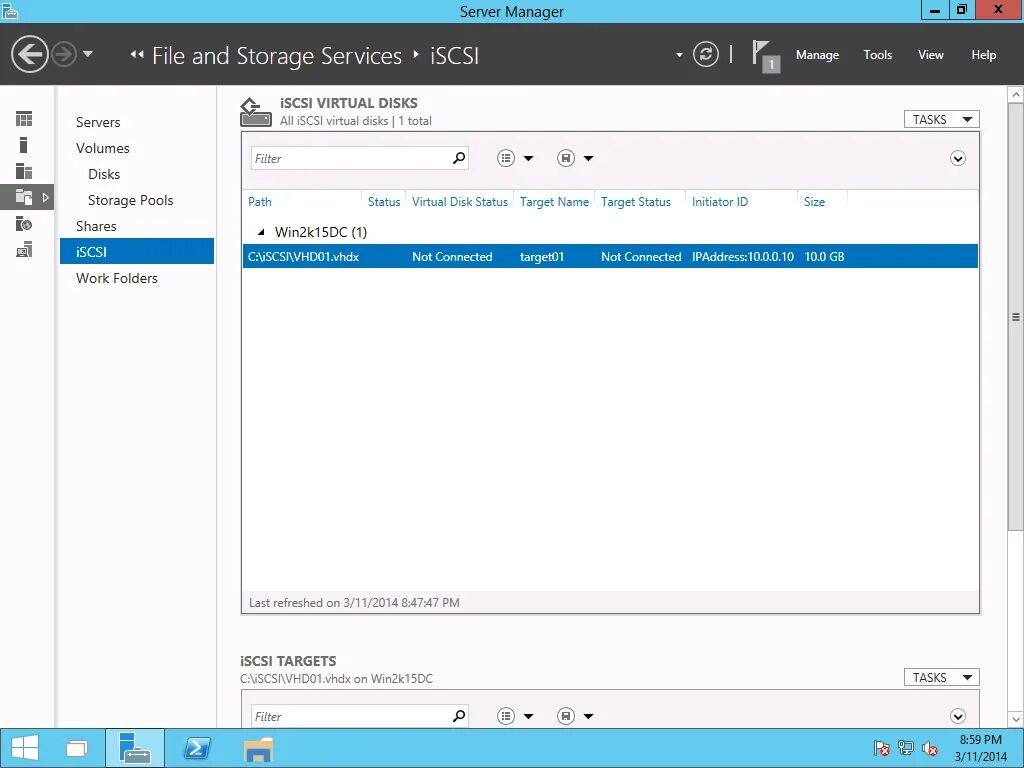Screen dimensions: 1024x768
Task: Sort by Target Status column
Action: click(x=636, y=202)
